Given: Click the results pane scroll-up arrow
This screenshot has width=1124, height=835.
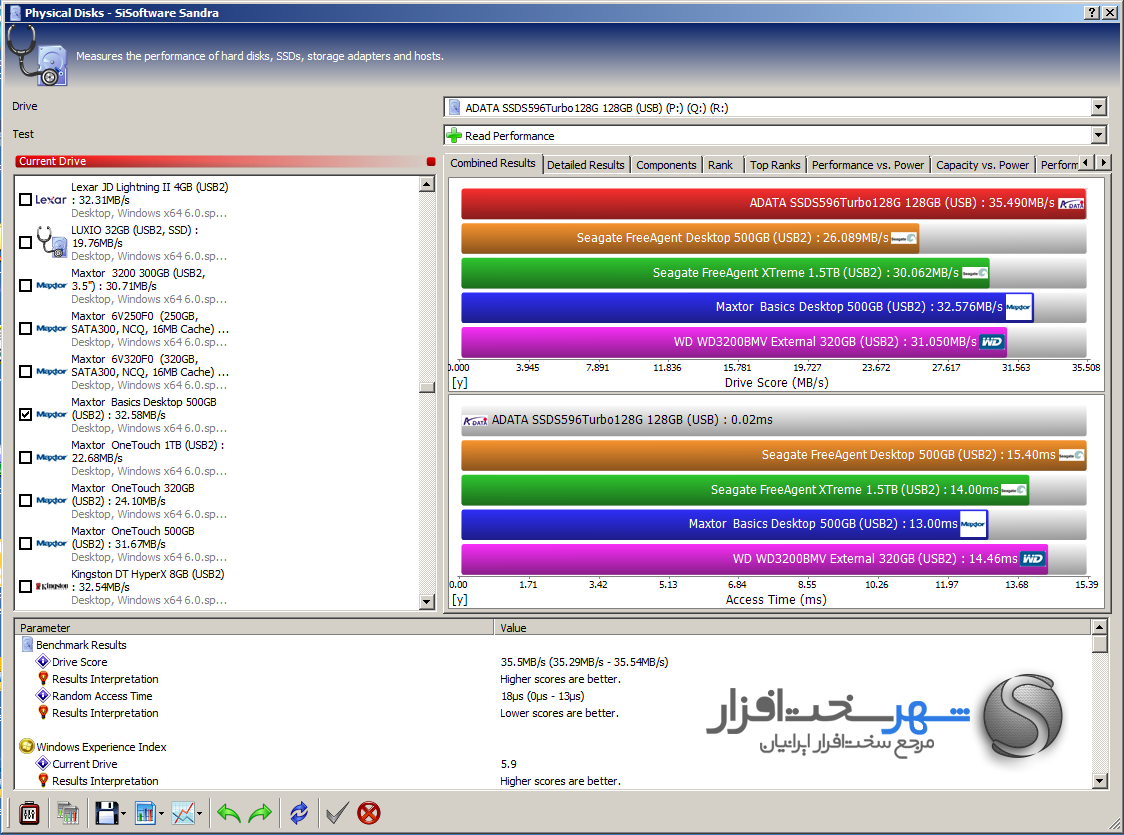Looking at the screenshot, I should pyautogui.click(x=1100, y=627).
